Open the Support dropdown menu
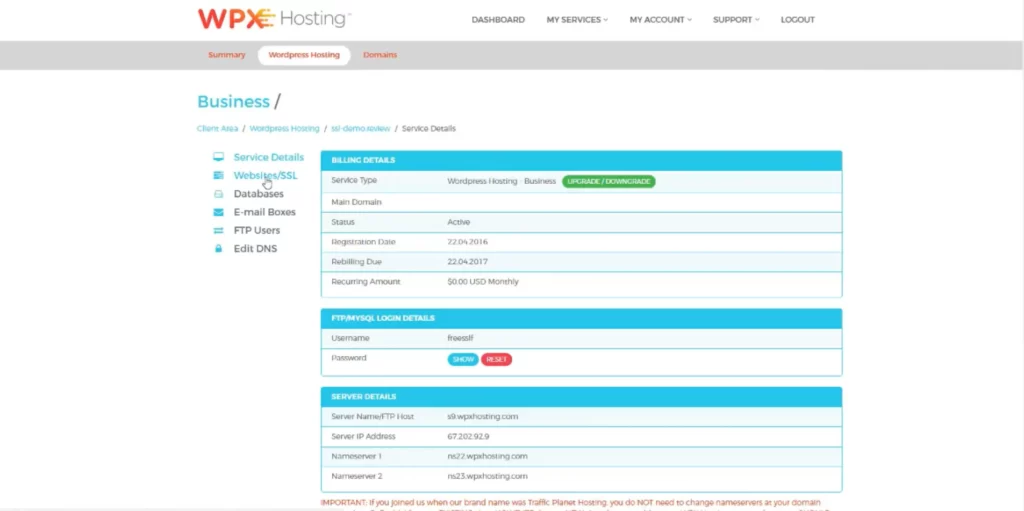 pyautogui.click(x=736, y=20)
